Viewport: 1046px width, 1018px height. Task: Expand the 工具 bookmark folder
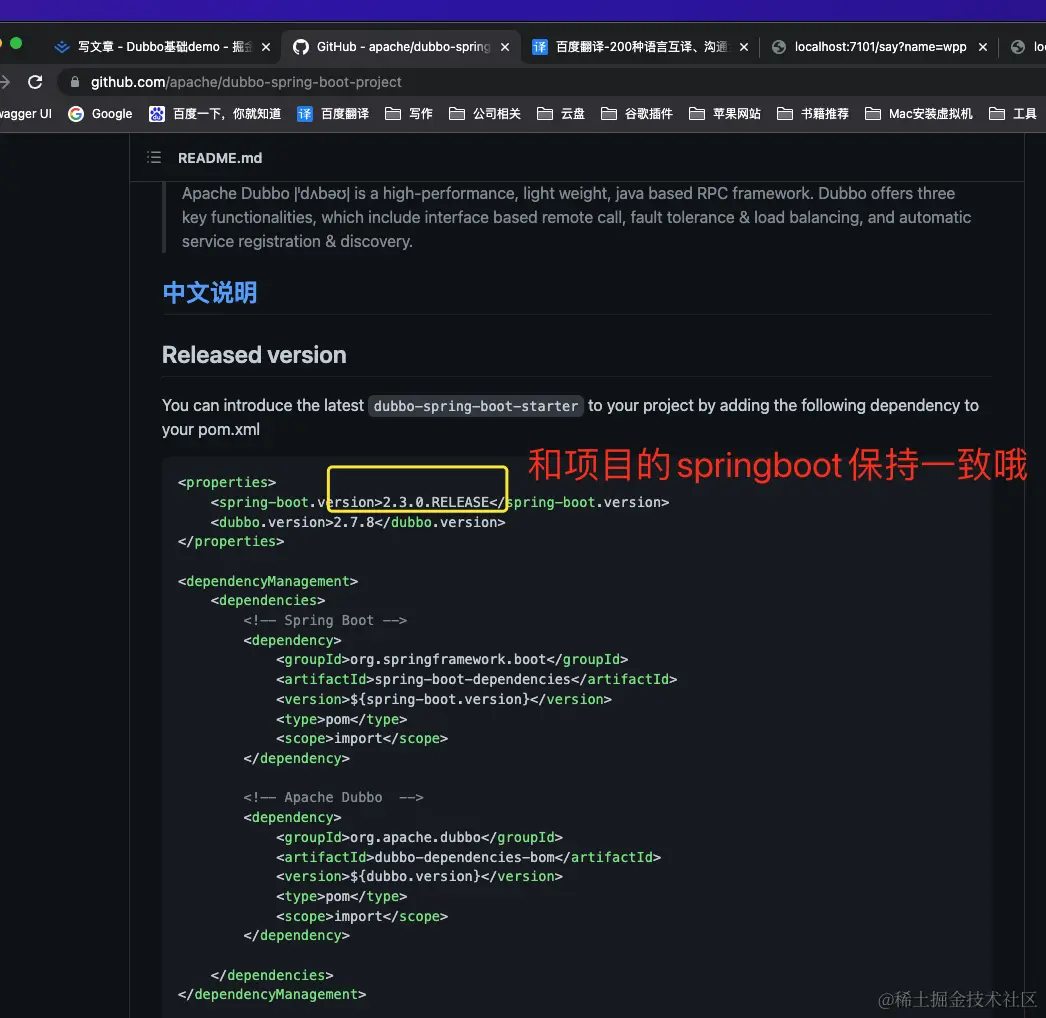tap(1013, 113)
